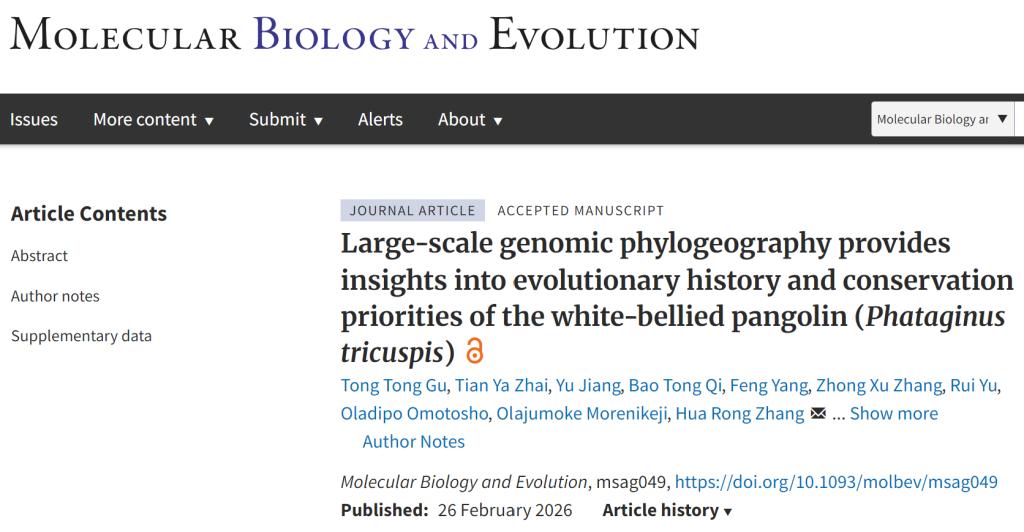Click author name Zhong Xu Zhang
1024x532 pixels.
[x=879, y=386]
